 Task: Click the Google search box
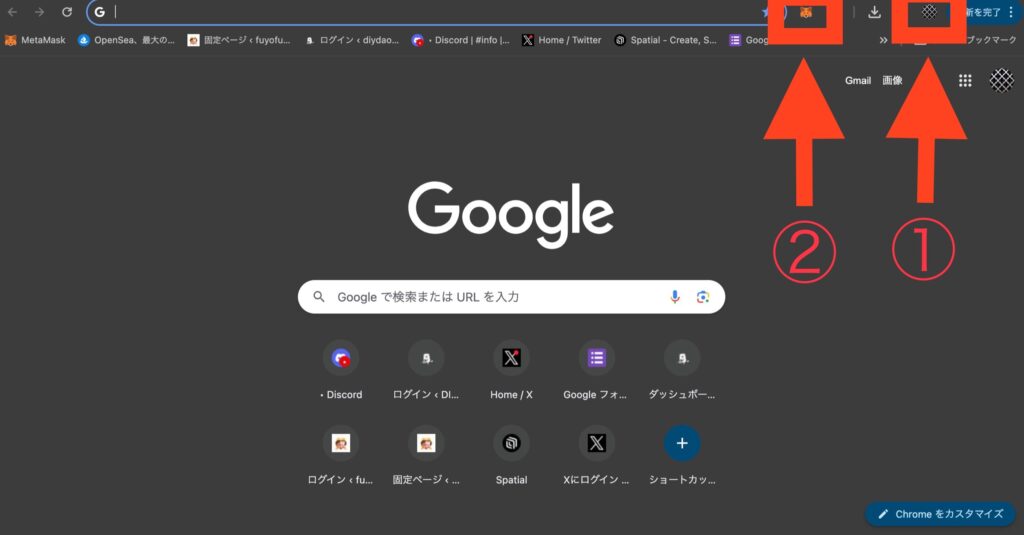click(511, 297)
